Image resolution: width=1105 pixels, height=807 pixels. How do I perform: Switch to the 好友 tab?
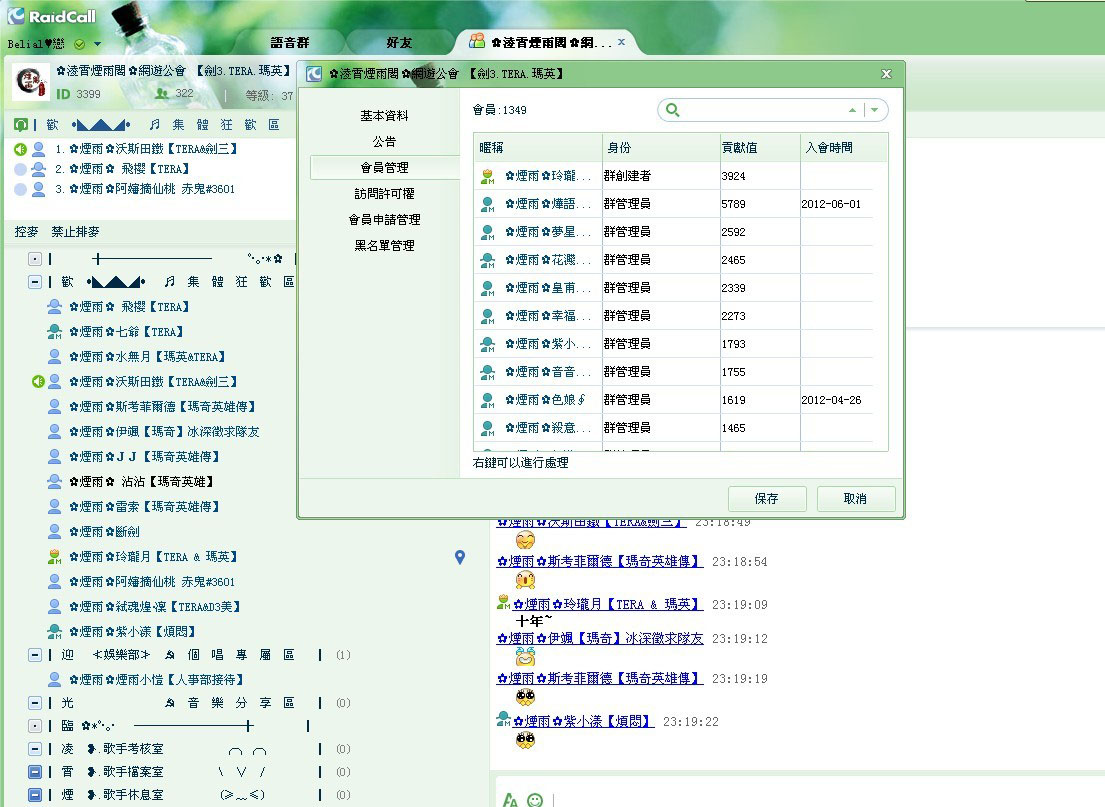pyautogui.click(x=399, y=42)
